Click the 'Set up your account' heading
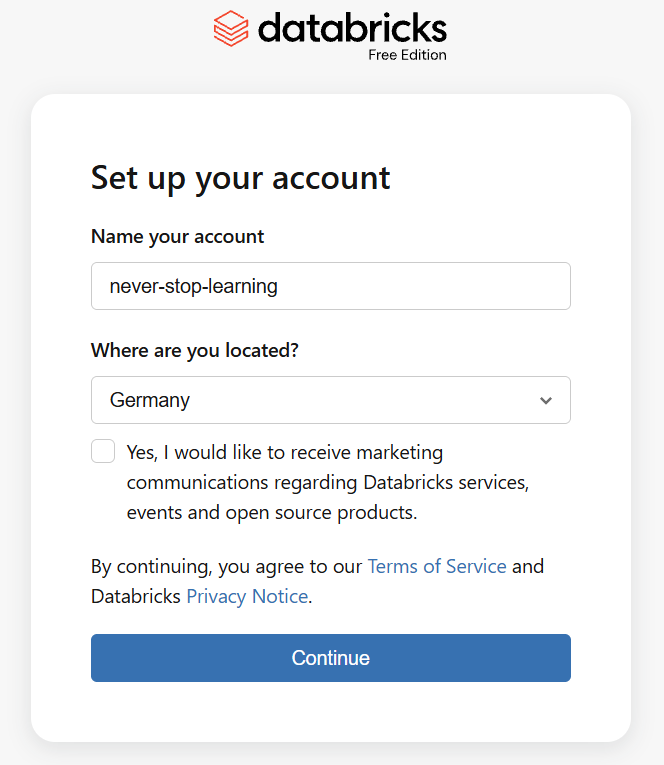Image resolution: width=664 pixels, height=765 pixels. click(241, 179)
